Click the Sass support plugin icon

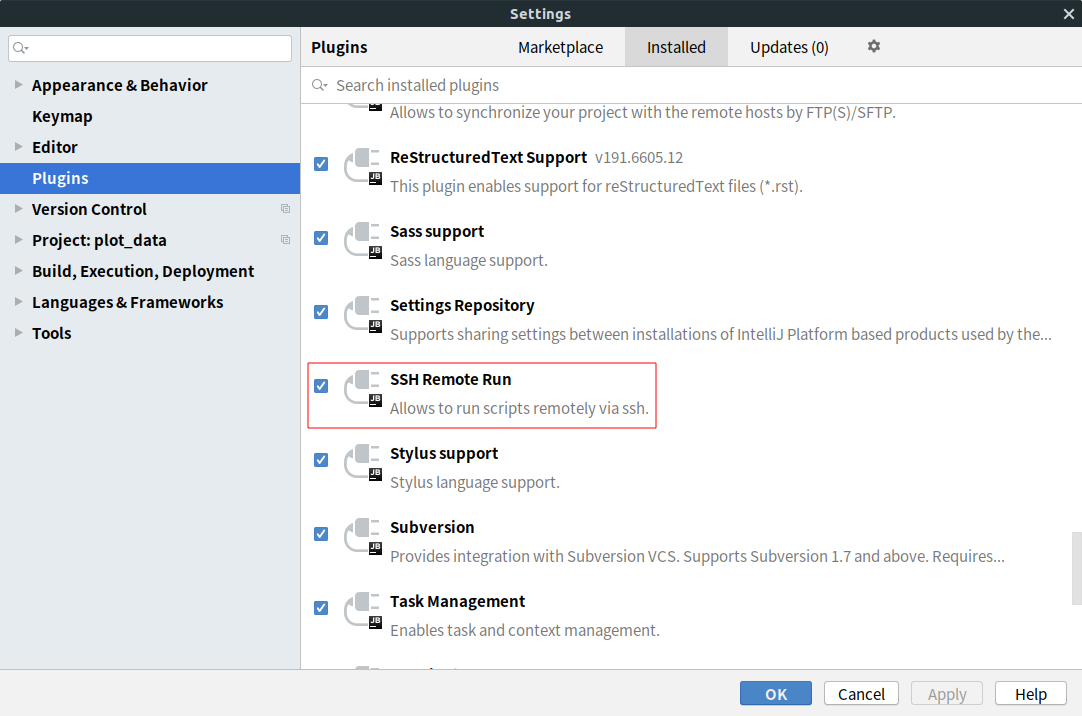(x=363, y=240)
